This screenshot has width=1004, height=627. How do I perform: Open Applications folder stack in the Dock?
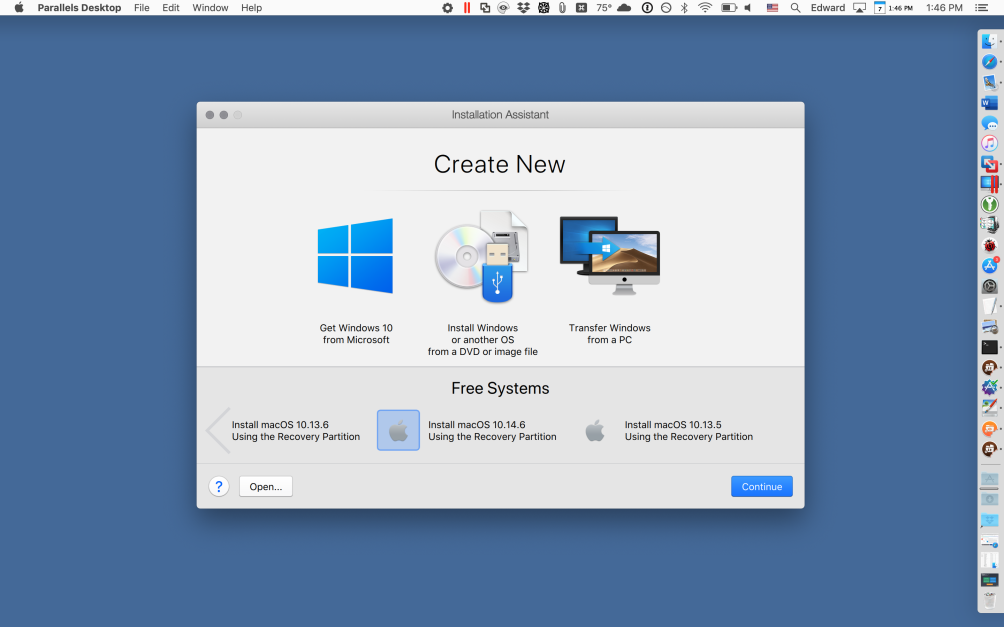tap(989, 479)
